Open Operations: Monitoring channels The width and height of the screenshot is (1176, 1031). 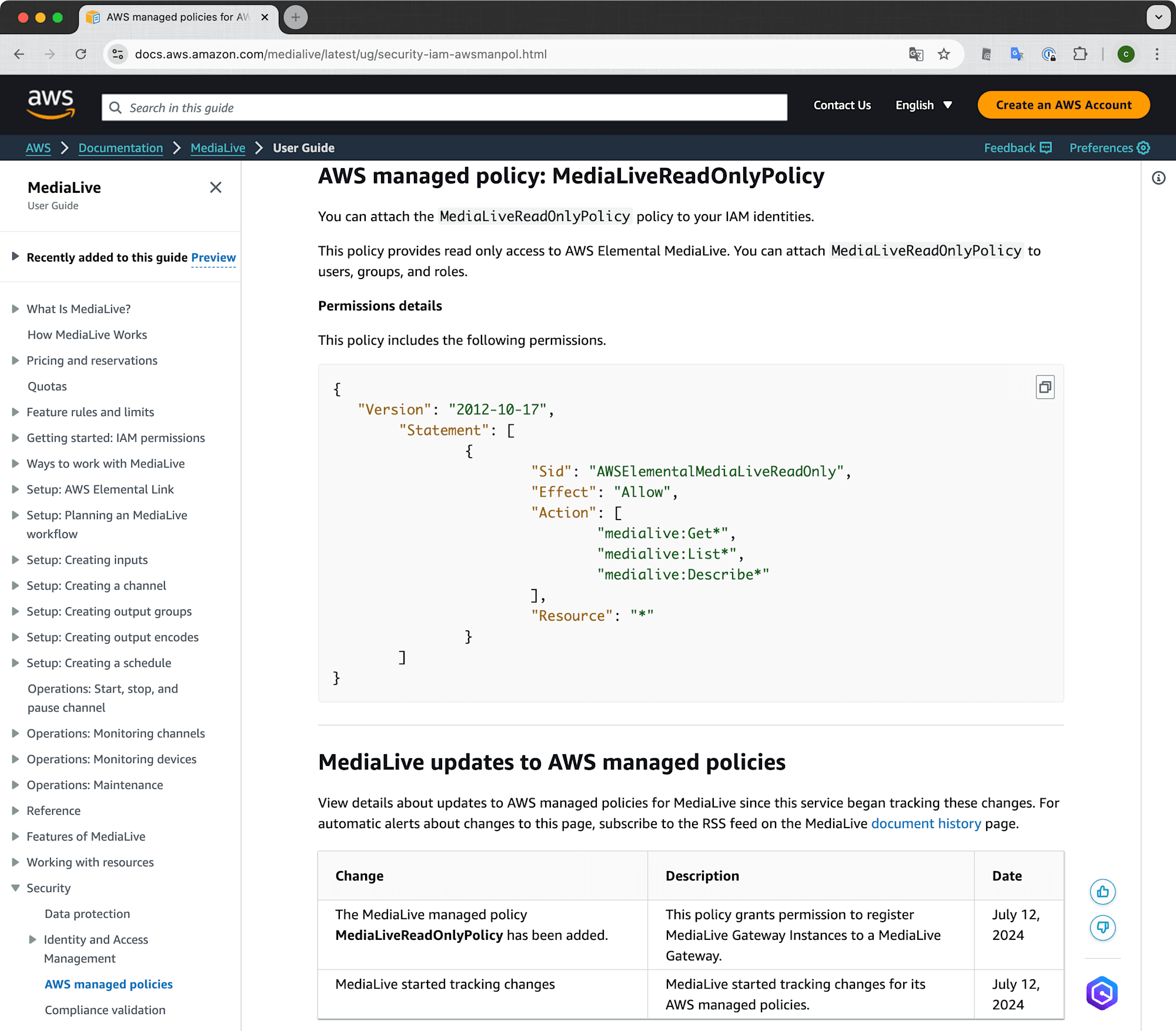tap(116, 734)
